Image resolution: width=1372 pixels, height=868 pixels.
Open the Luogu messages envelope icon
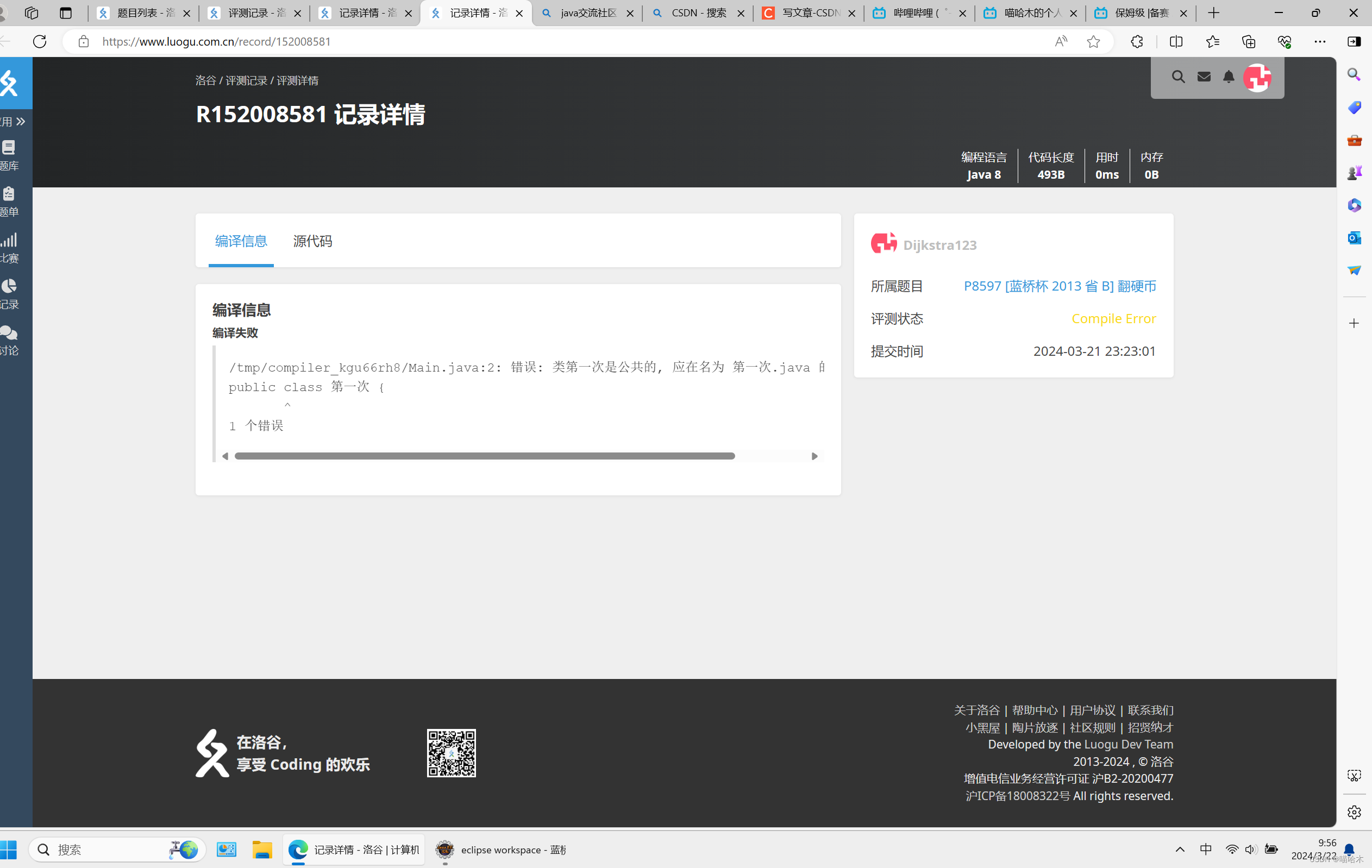pos(1204,77)
